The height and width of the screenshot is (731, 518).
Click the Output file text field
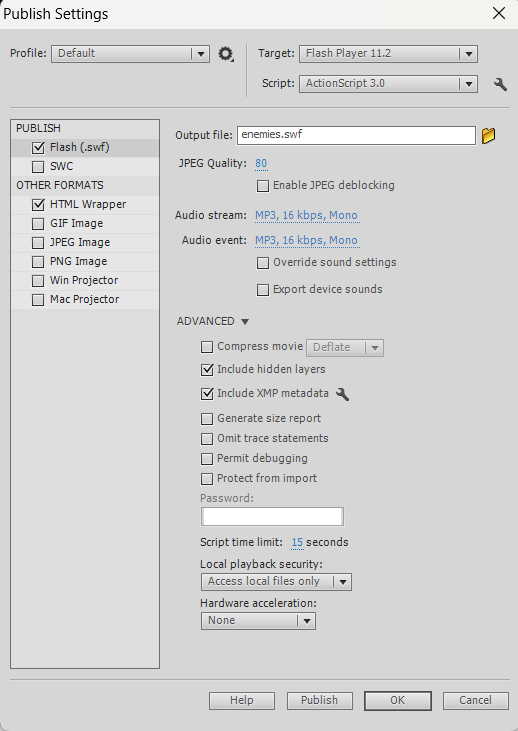[x=356, y=135]
